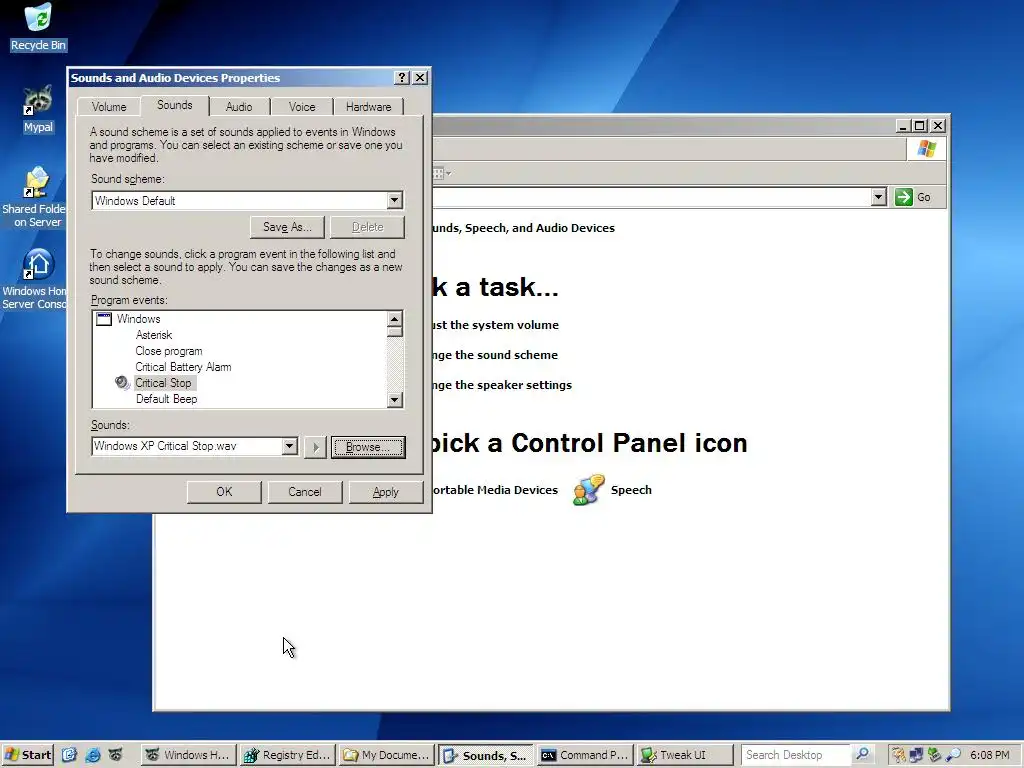Switch to the Volume tab
Viewport: 1024px width, 768px height.
pos(108,106)
